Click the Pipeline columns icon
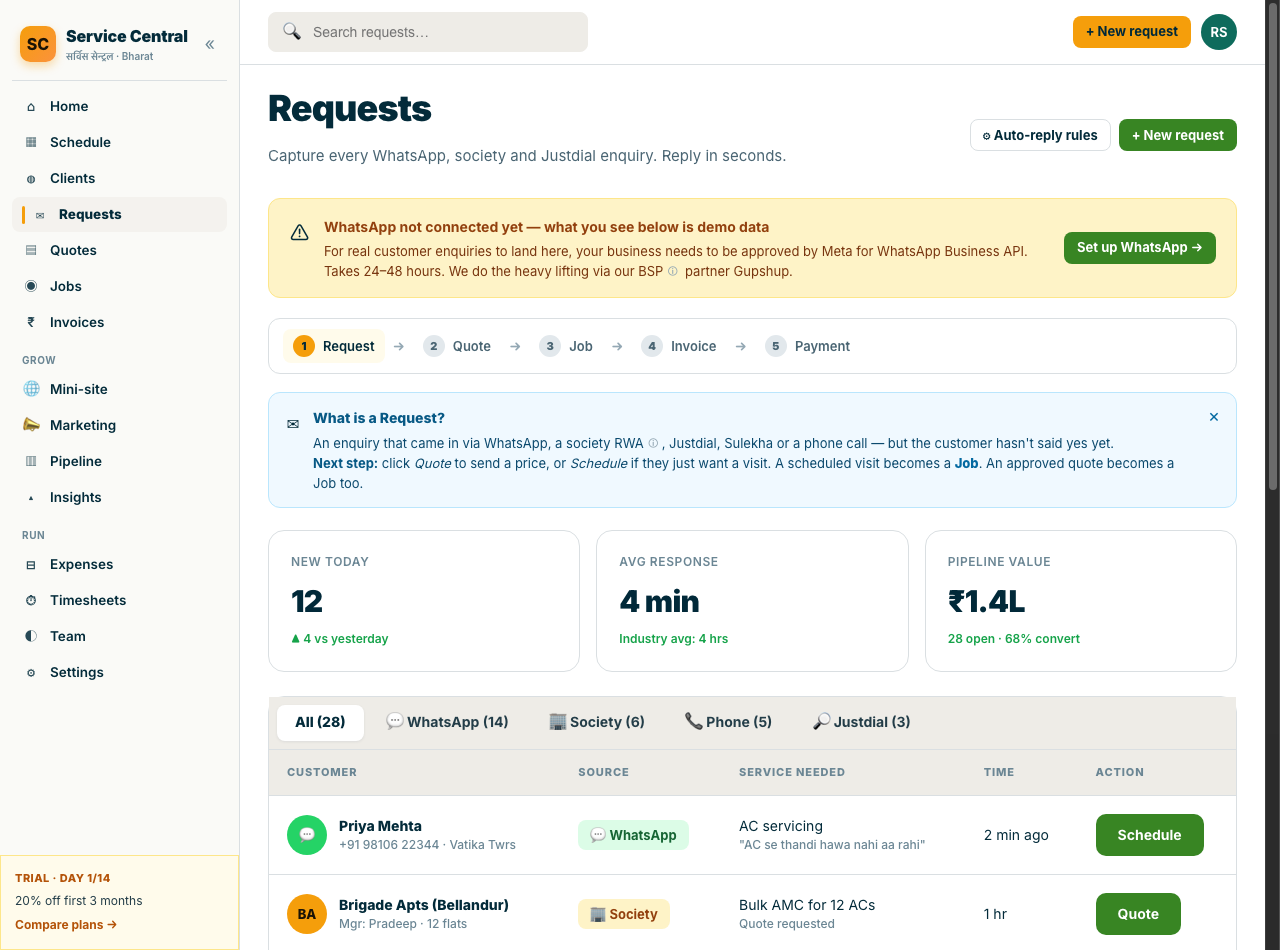This screenshot has height=950, width=1280. (x=31, y=461)
